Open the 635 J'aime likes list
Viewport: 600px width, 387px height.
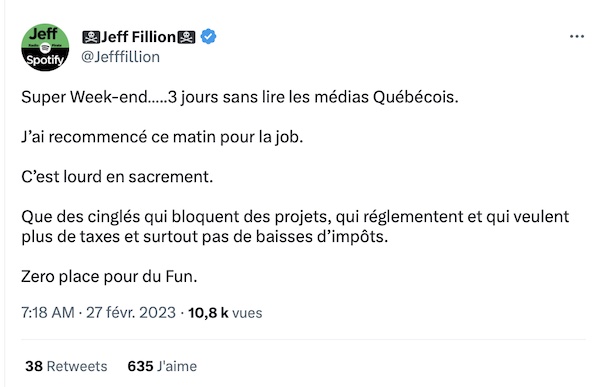162,366
